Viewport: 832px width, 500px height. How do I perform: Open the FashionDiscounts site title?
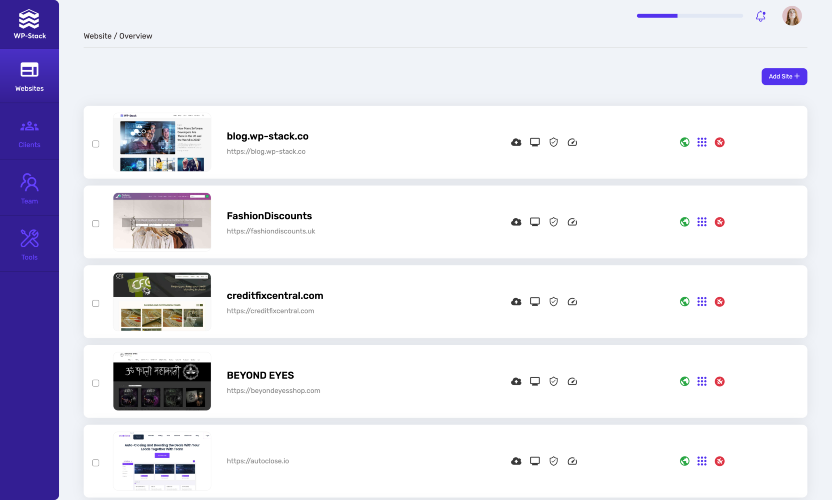[269, 215]
